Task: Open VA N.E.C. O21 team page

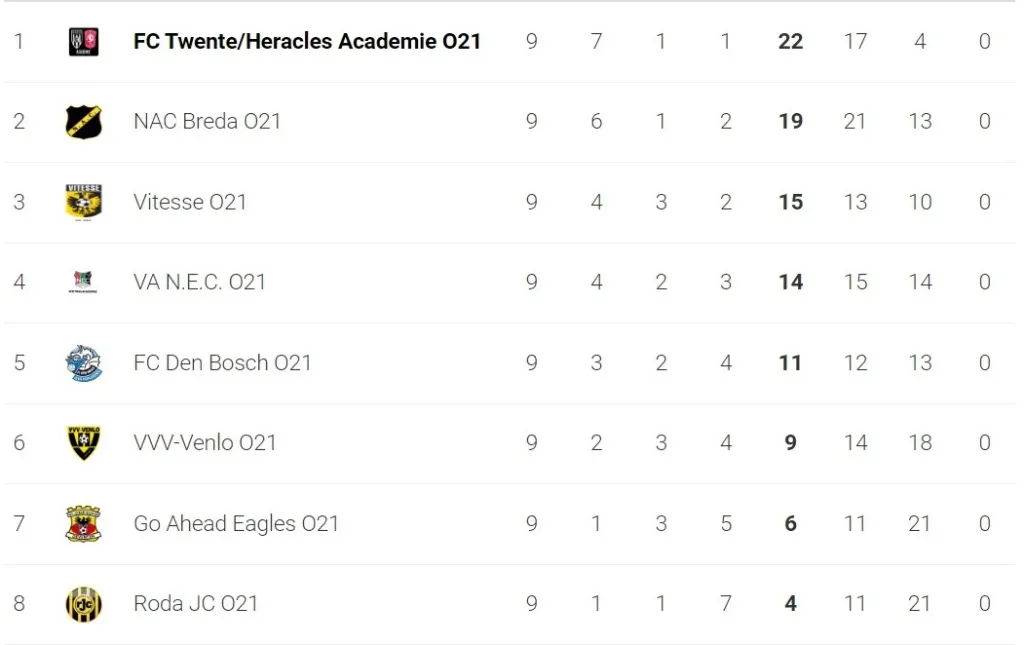Action: pyautogui.click(x=200, y=282)
